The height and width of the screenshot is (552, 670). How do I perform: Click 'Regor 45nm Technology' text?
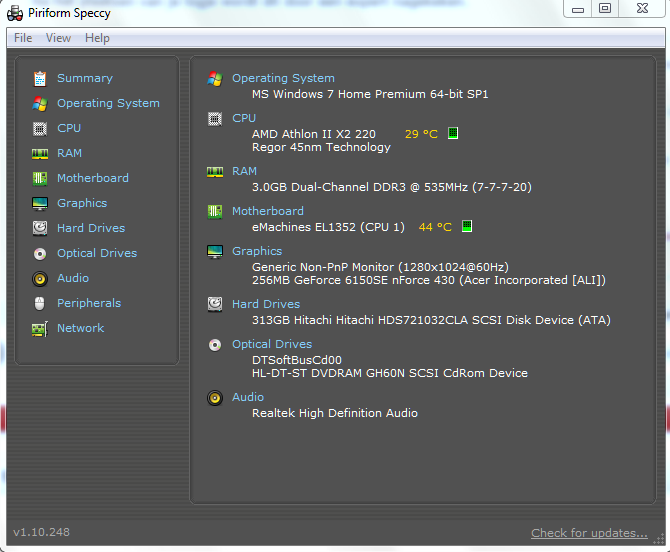point(321,147)
